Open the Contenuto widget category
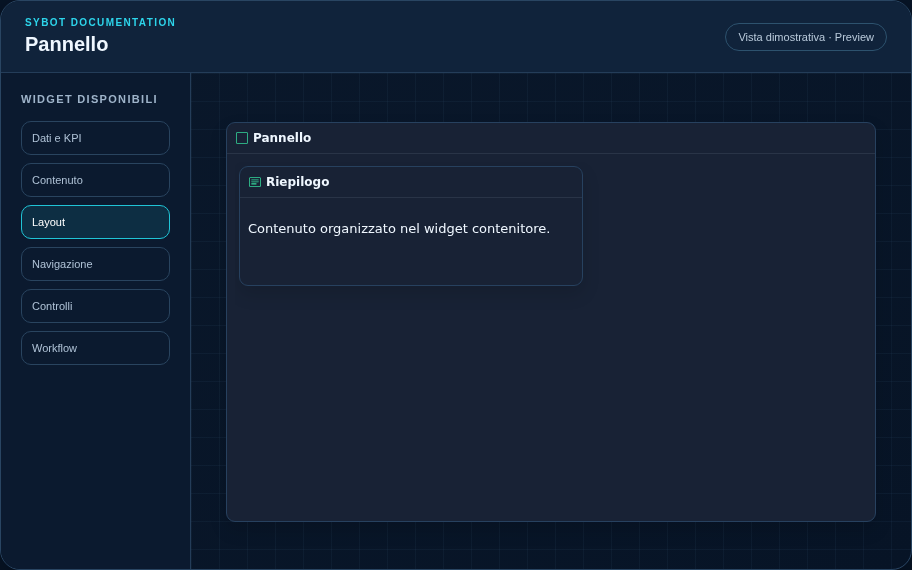Viewport: 912px width, 570px height. point(95,180)
